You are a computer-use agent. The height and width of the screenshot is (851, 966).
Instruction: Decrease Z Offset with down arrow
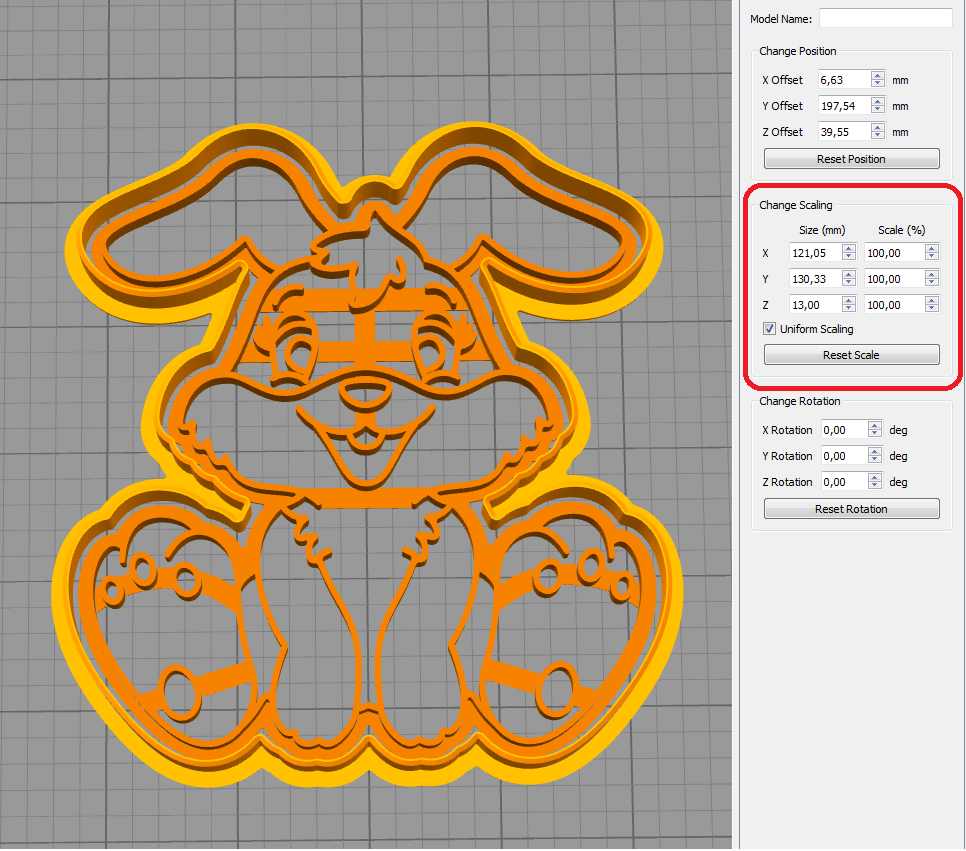click(x=878, y=136)
